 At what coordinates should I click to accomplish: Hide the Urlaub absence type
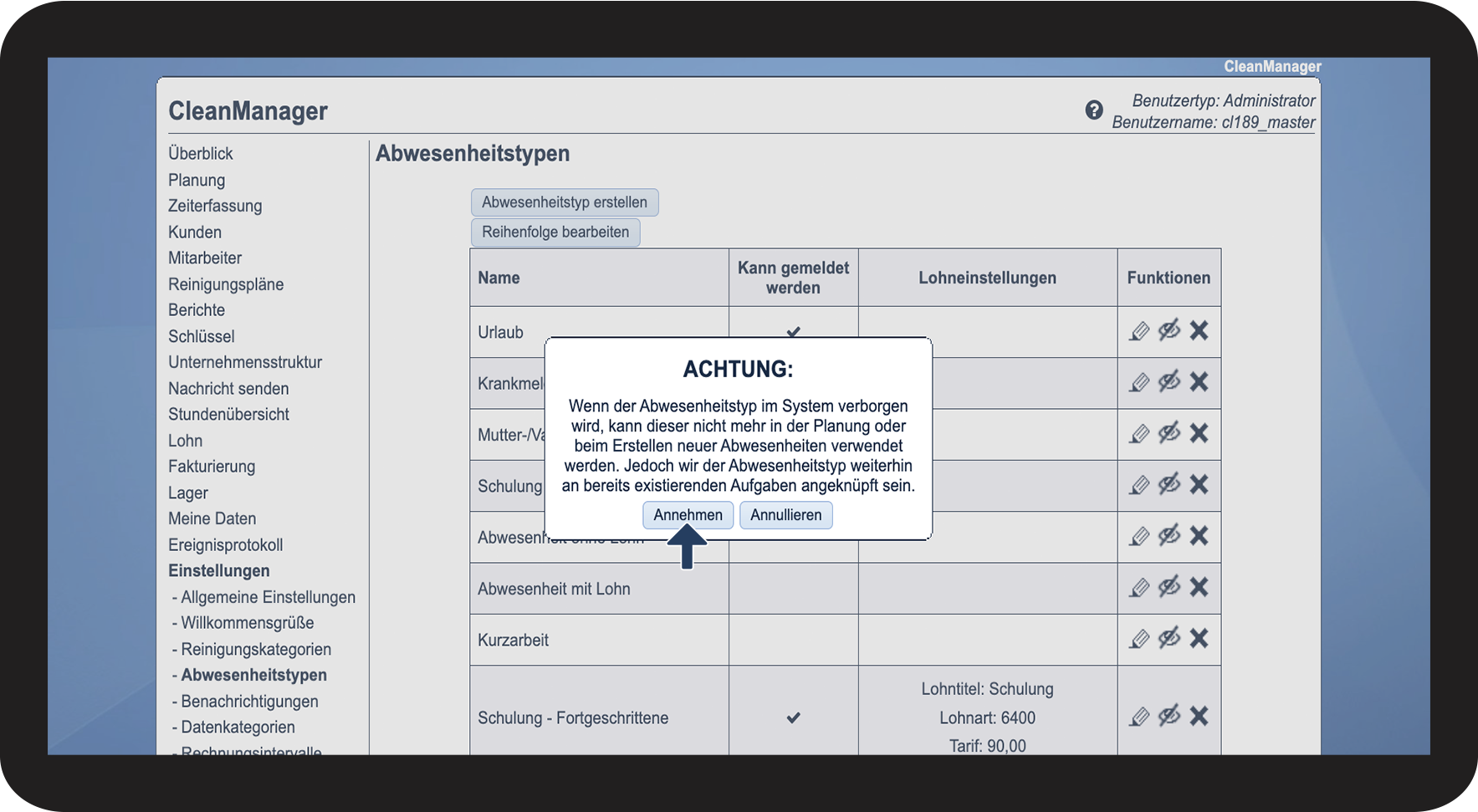(1169, 330)
